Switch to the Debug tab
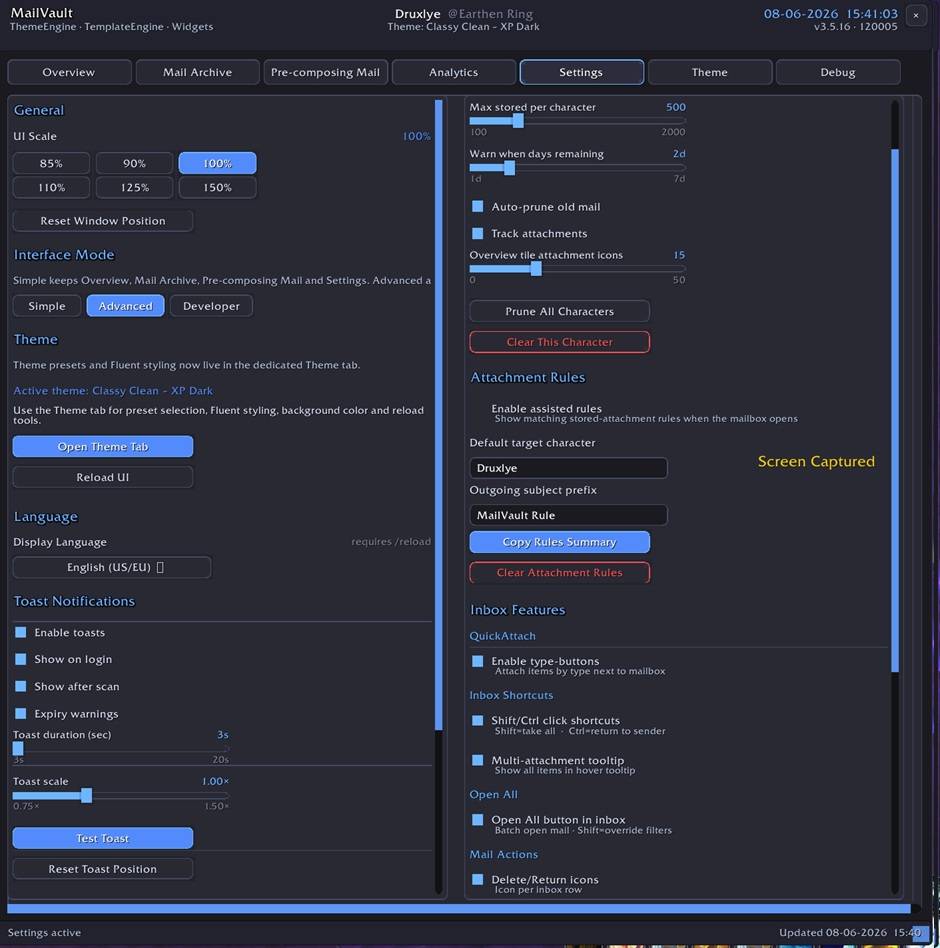The height and width of the screenshot is (948, 940). [838, 72]
